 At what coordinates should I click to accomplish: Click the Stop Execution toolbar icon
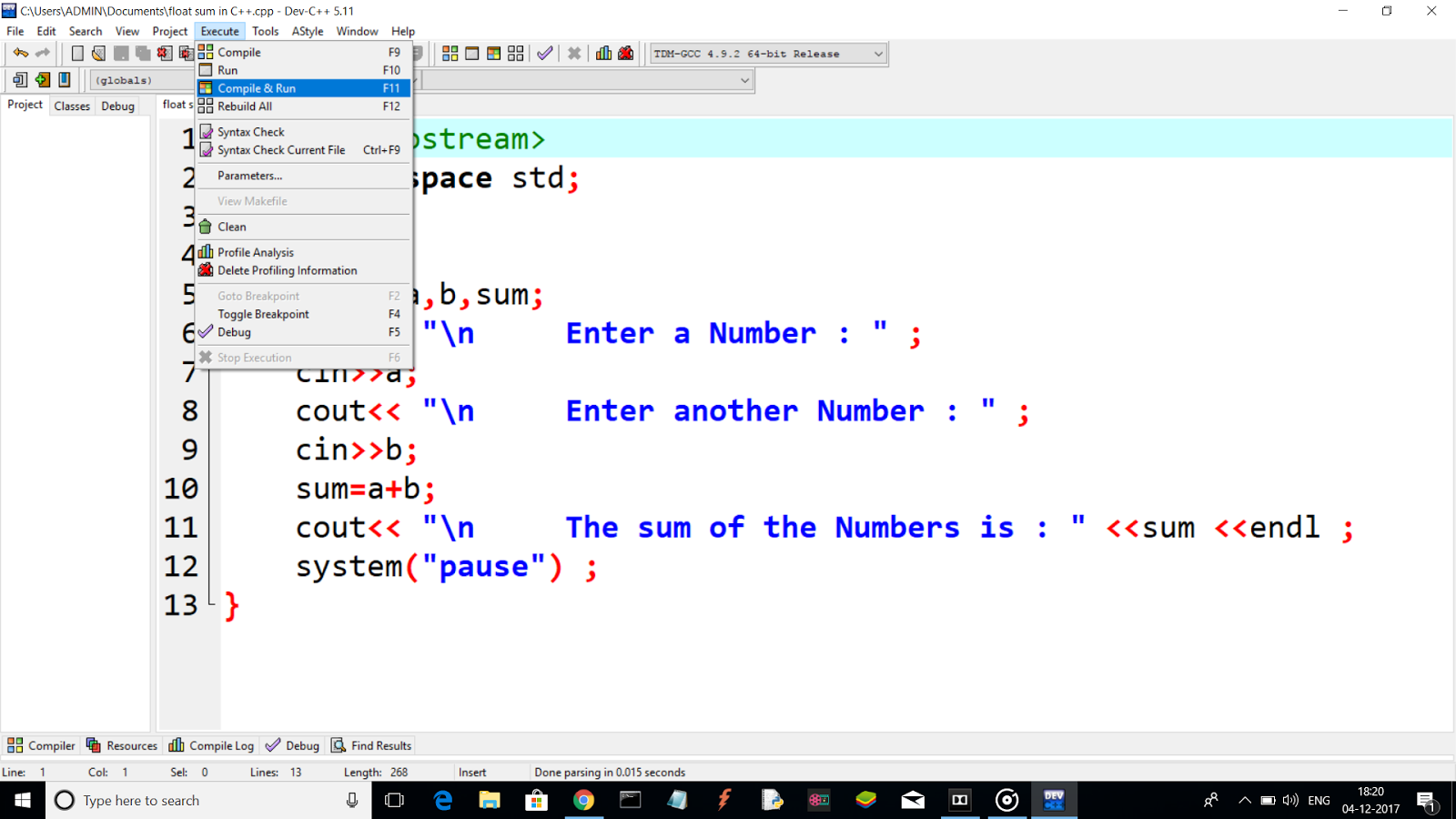(x=574, y=53)
